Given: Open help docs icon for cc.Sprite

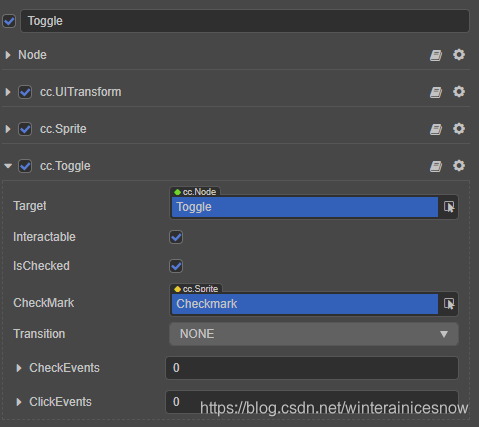Looking at the screenshot, I should (x=436, y=129).
